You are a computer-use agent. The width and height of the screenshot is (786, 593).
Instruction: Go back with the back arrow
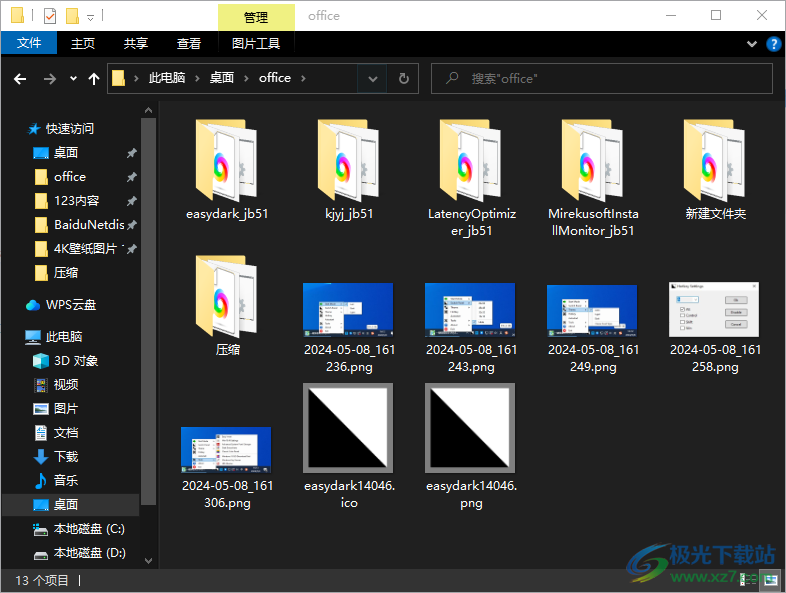pyautogui.click(x=20, y=79)
